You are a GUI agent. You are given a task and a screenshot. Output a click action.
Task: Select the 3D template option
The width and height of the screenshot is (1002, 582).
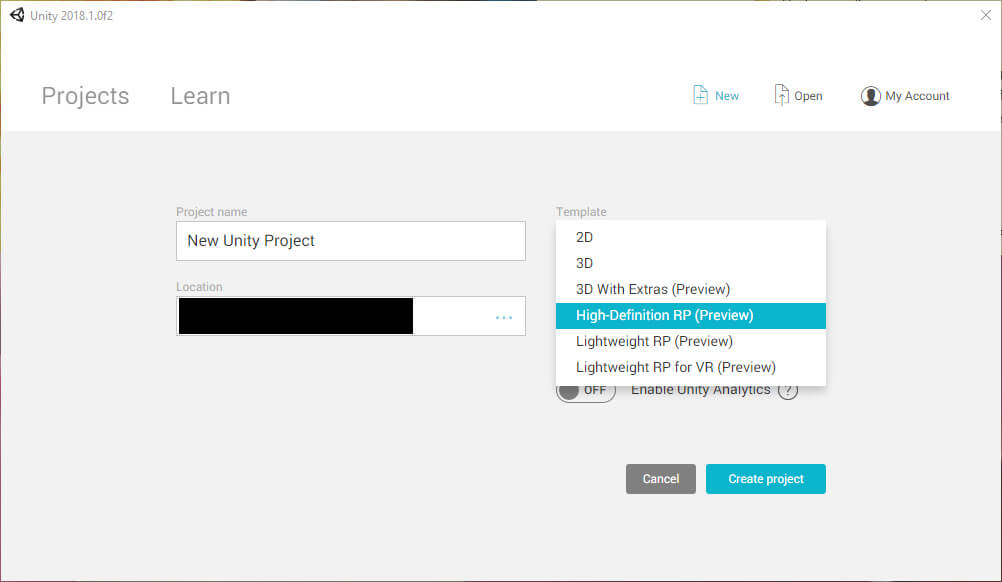tap(691, 263)
